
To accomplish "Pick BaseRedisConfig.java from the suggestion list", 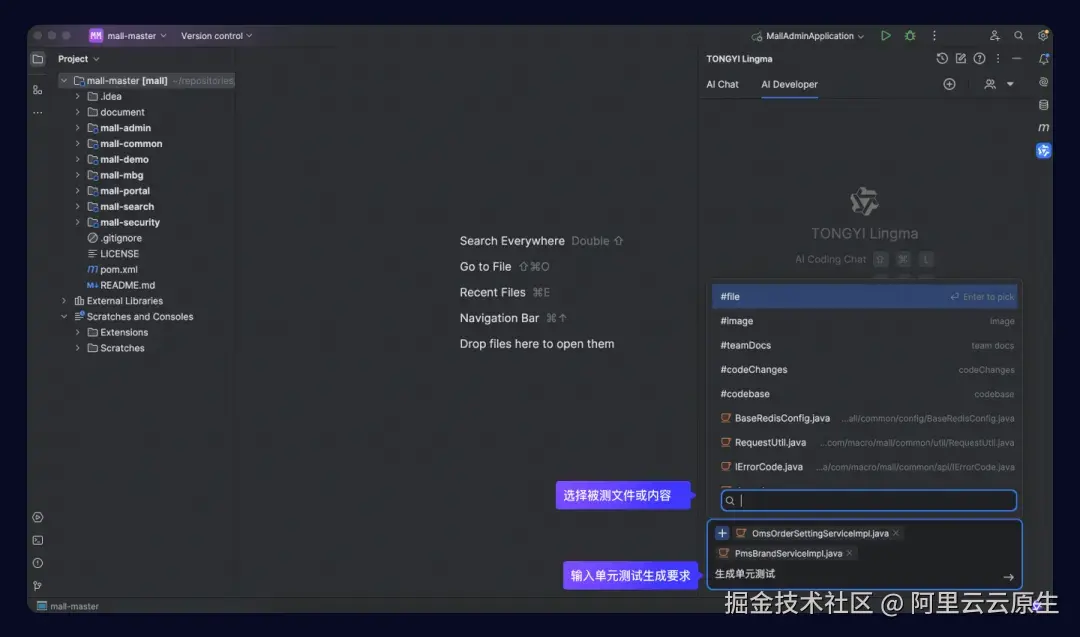I will click(864, 418).
